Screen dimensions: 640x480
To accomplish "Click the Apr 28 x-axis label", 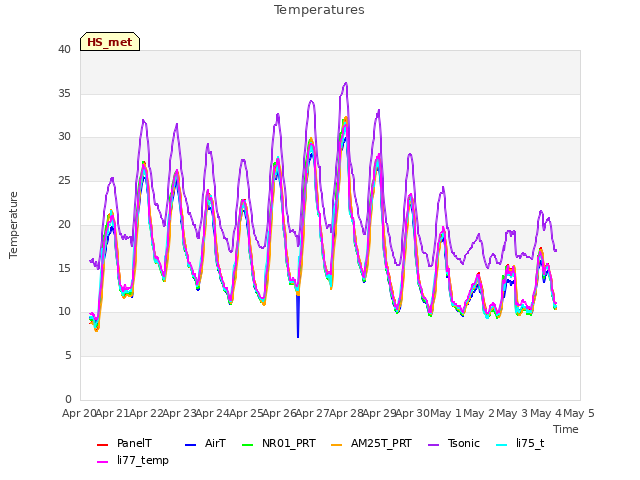I will (x=346, y=413).
